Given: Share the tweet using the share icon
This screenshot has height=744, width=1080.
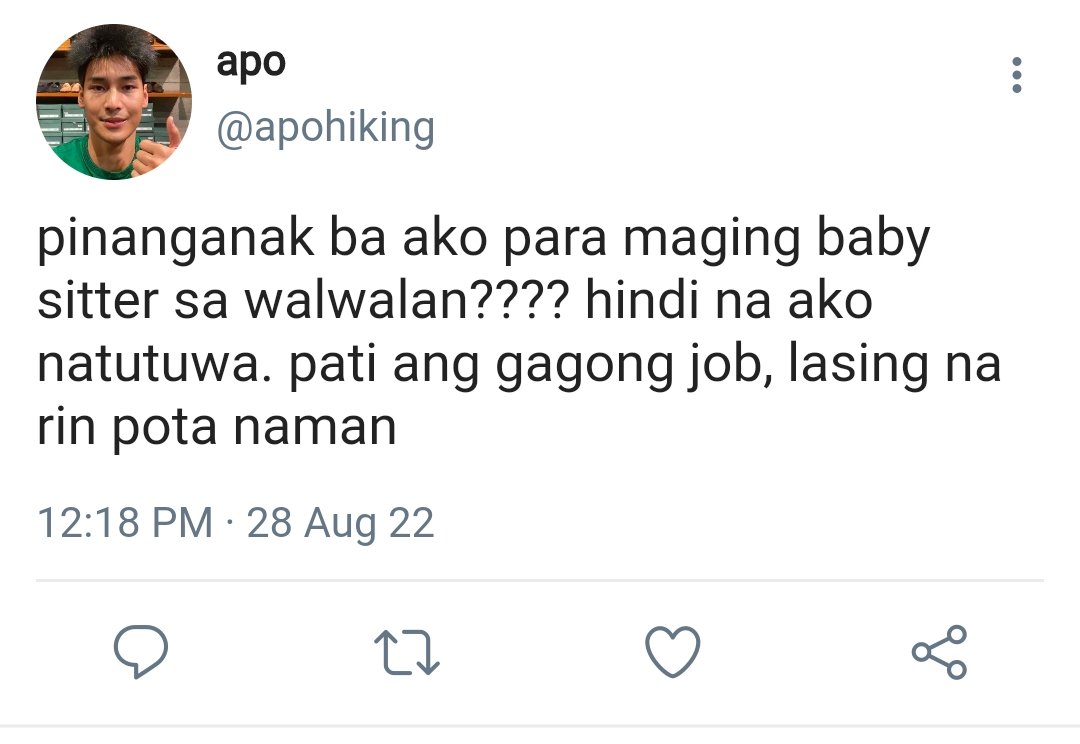Looking at the screenshot, I should 939,652.
